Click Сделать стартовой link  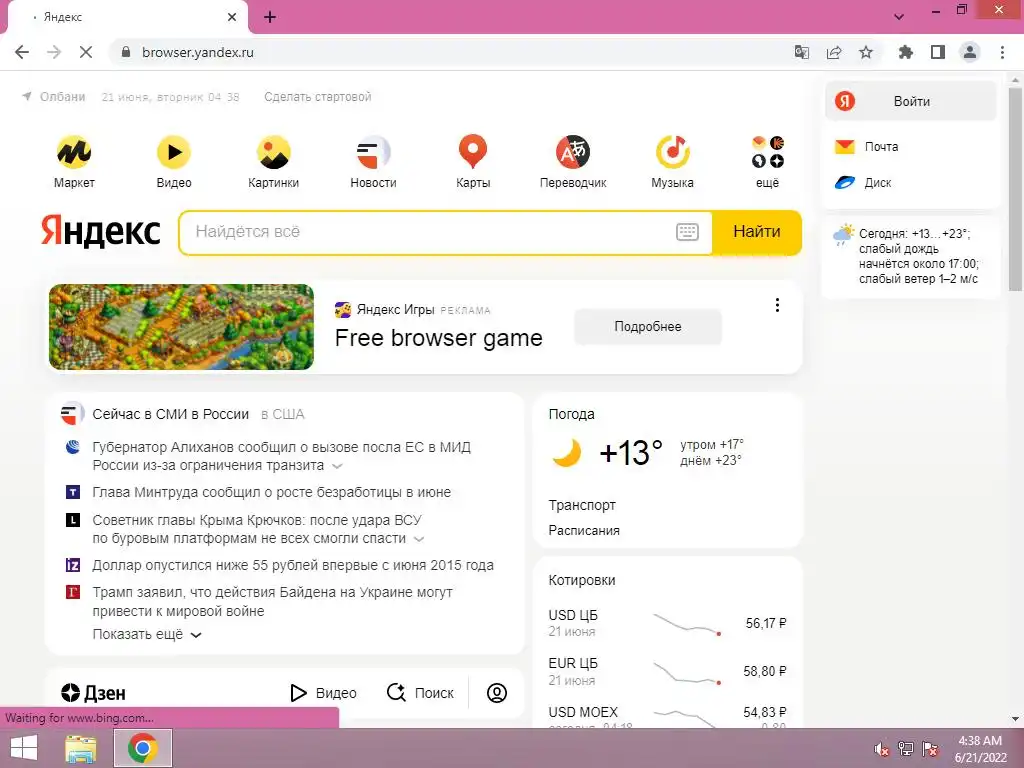click(317, 97)
